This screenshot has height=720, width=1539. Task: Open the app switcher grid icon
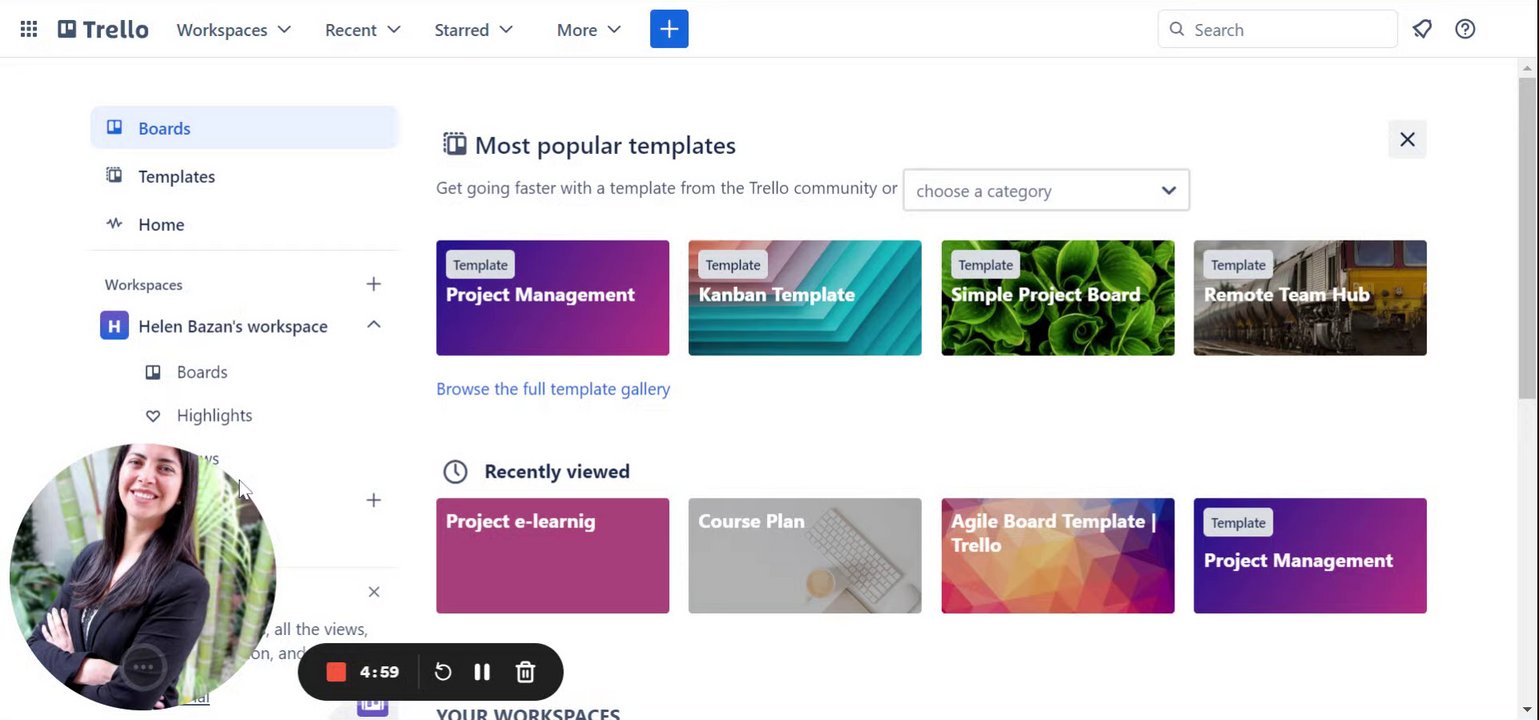coord(29,29)
